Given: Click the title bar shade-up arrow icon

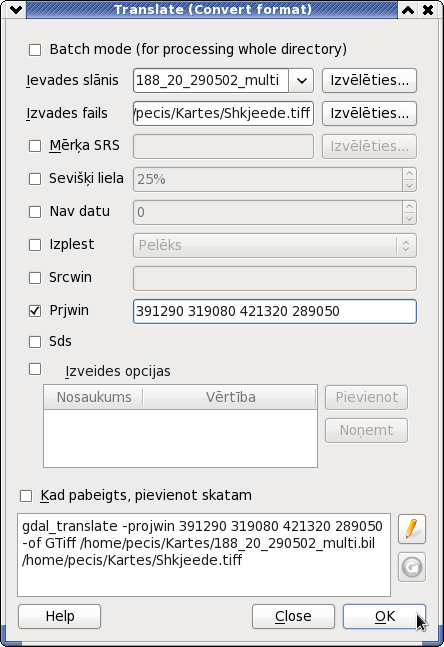Looking at the screenshot, I should 408,9.
